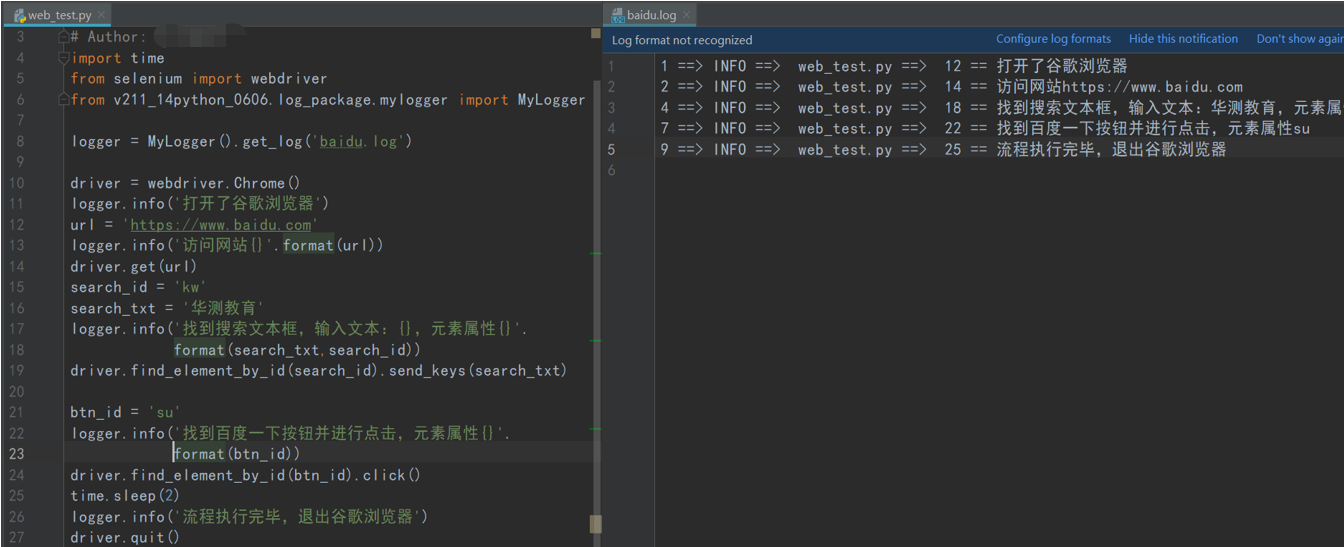Click the 'from selenium import webdriver' line
Screen dimensions: 1344x547
coord(199,78)
